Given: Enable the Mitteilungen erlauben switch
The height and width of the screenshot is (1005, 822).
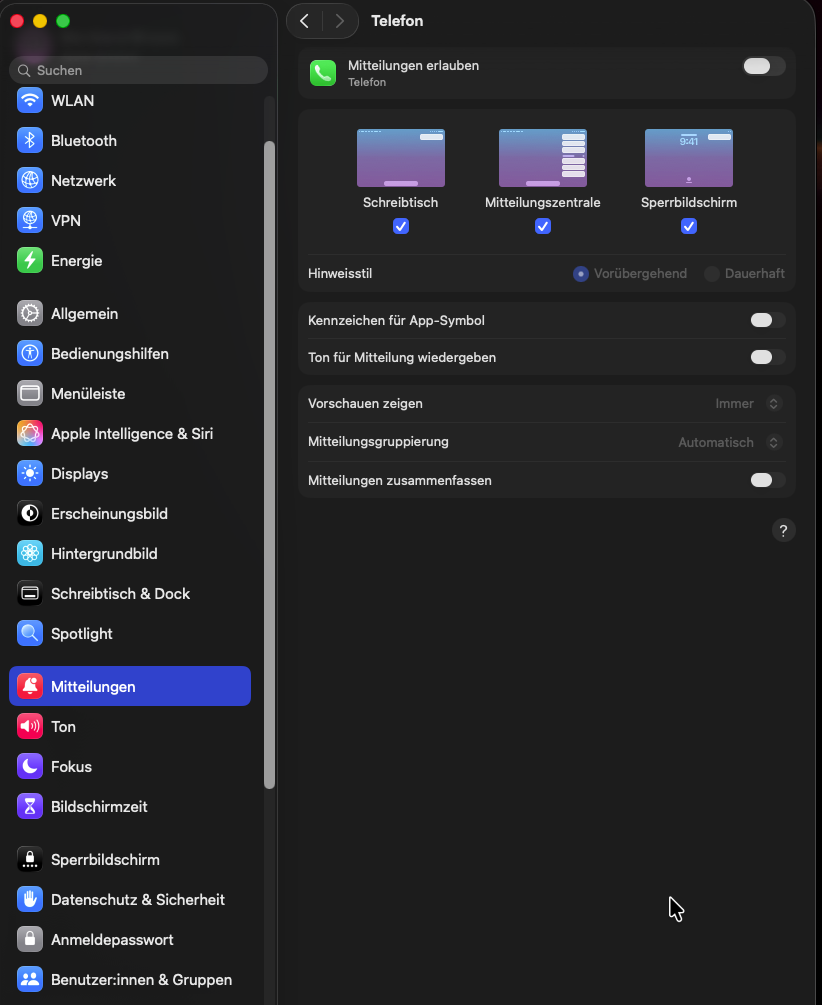Looking at the screenshot, I should click(764, 66).
